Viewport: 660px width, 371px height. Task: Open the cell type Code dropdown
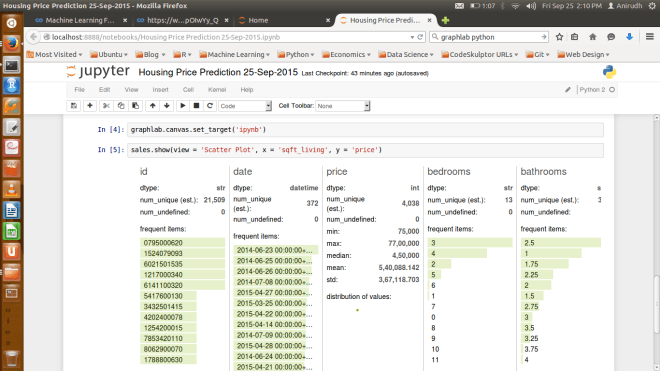(245, 106)
